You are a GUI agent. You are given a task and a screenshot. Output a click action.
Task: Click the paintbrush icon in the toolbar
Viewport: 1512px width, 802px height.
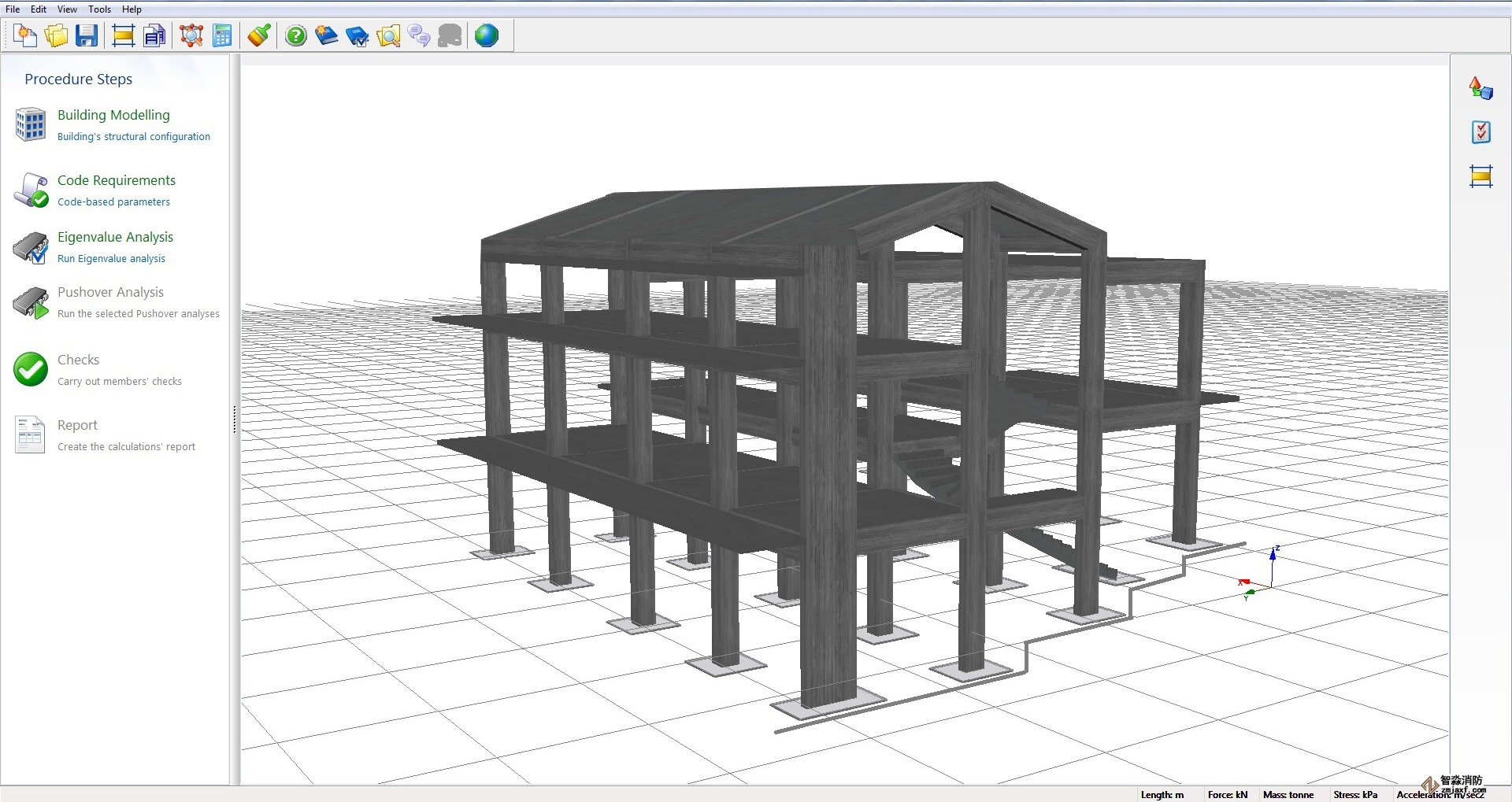(x=259, y=35)
